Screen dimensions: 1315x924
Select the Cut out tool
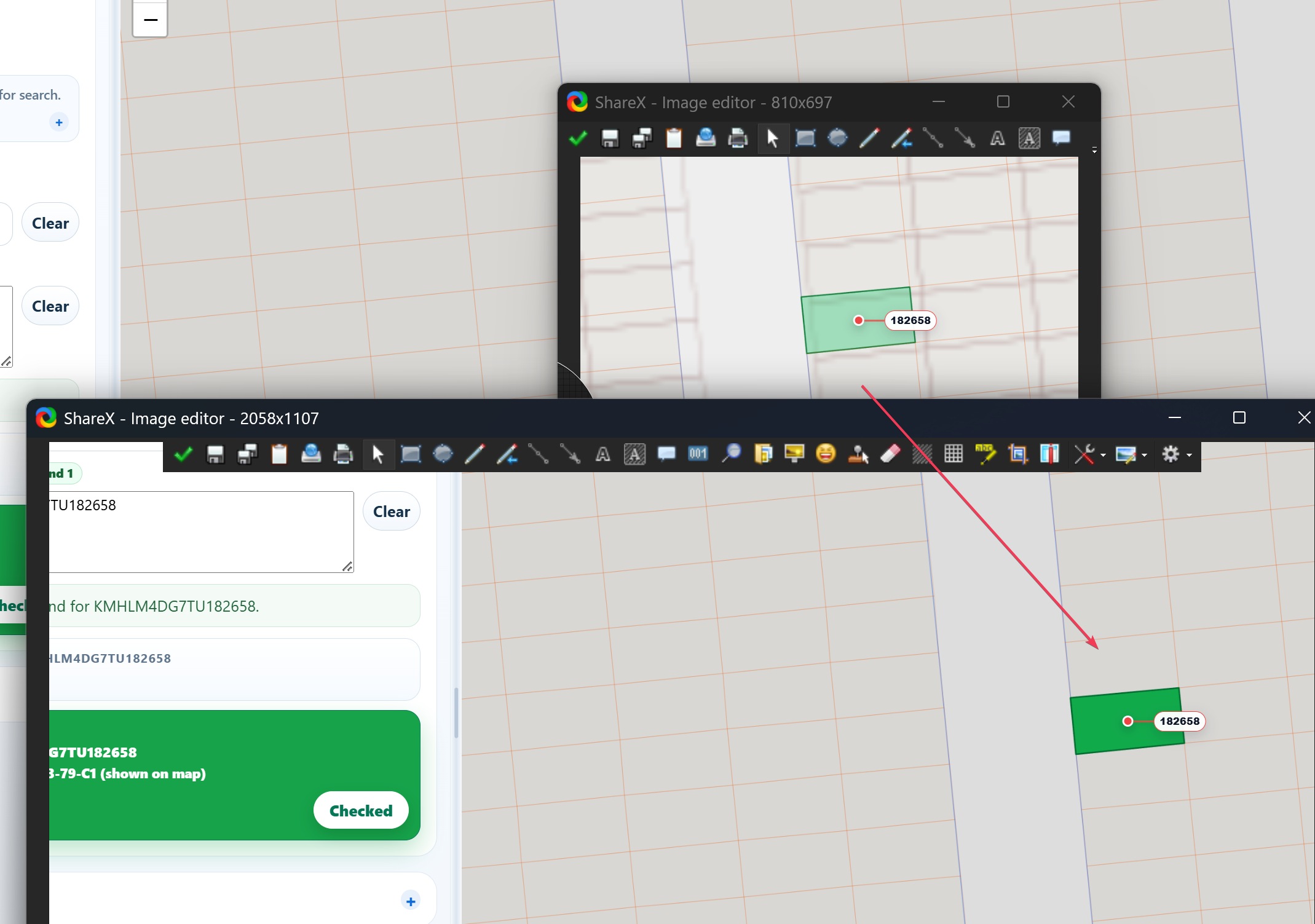[1050, 454]
